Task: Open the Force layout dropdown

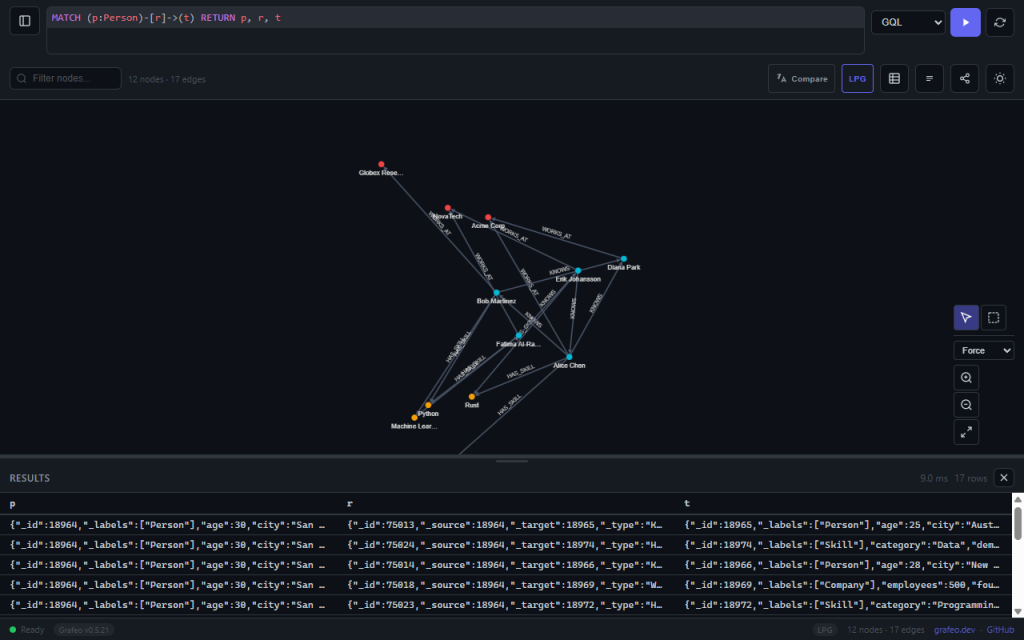Action: tap(983, 350)
